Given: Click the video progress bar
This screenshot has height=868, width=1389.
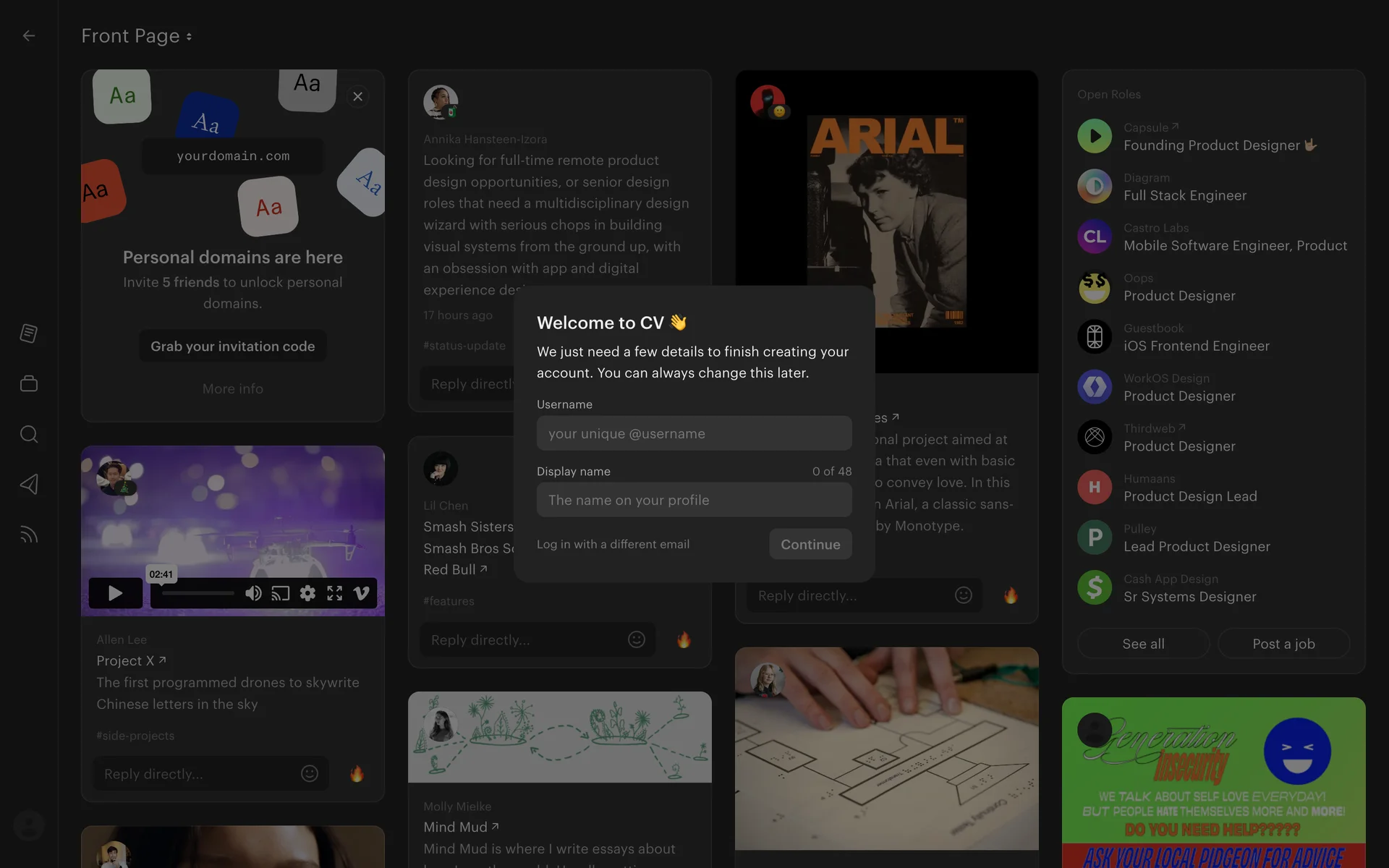Looking at the screenshot, I should pos(197,594).
